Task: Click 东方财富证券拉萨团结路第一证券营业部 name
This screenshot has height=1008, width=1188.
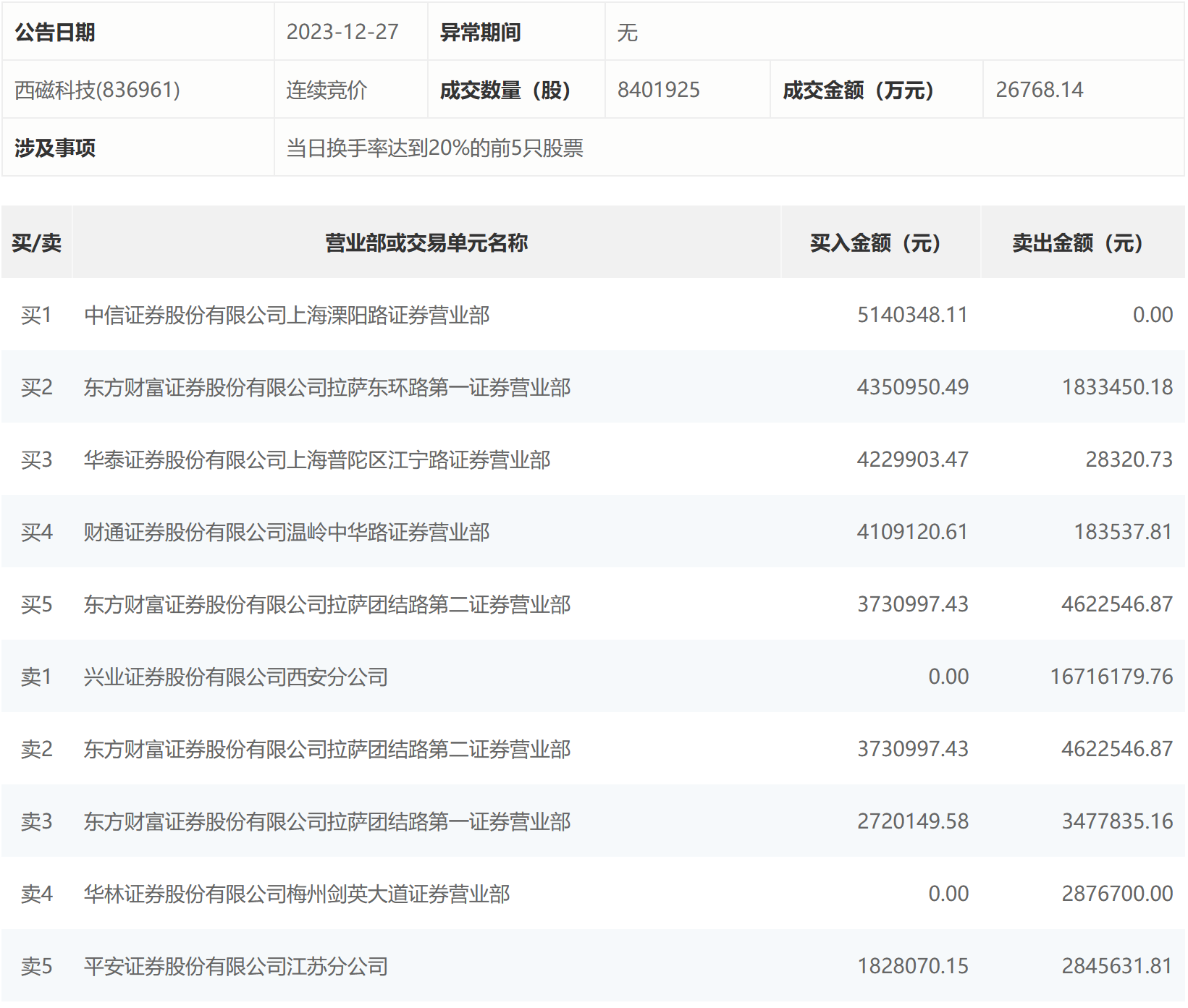Action: [327, 821]
